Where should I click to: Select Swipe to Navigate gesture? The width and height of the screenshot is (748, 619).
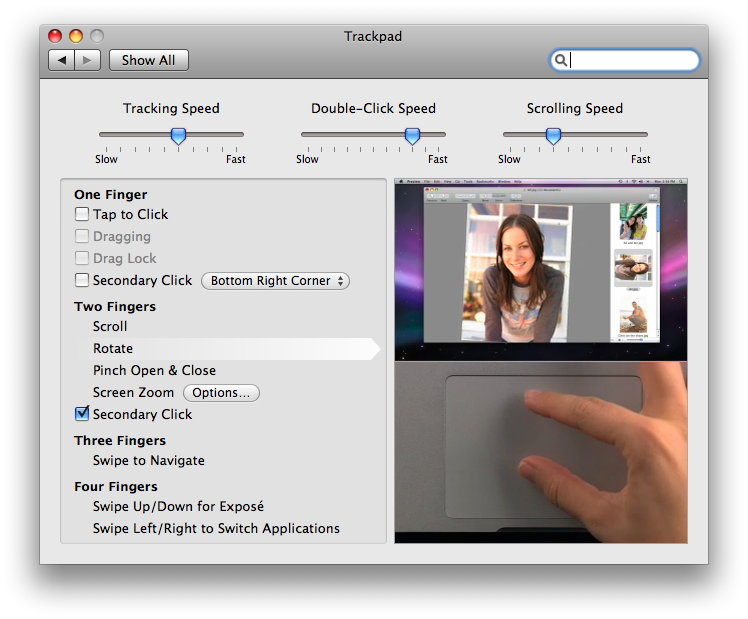click(148, 461)
